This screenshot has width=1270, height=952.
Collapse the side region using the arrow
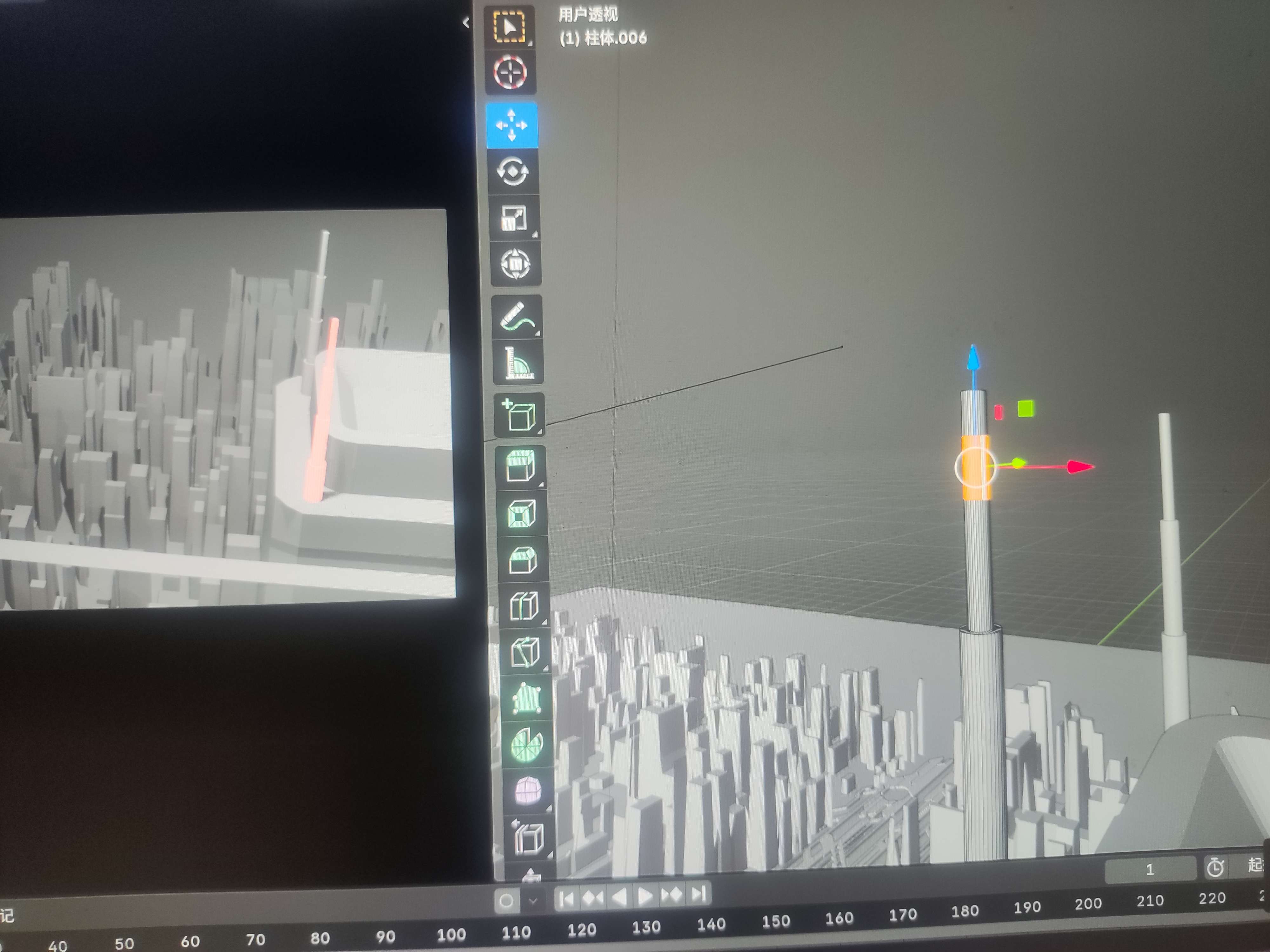(466, 23)
